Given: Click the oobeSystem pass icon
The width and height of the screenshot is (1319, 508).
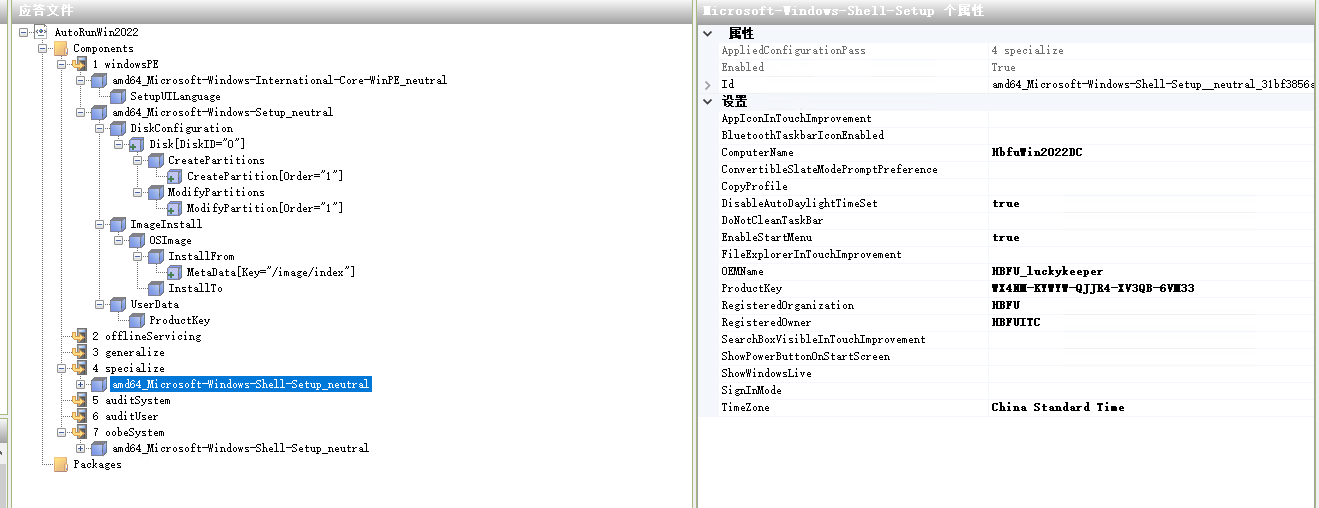Looking at the screenshot, I should click(x=80, y=432).
